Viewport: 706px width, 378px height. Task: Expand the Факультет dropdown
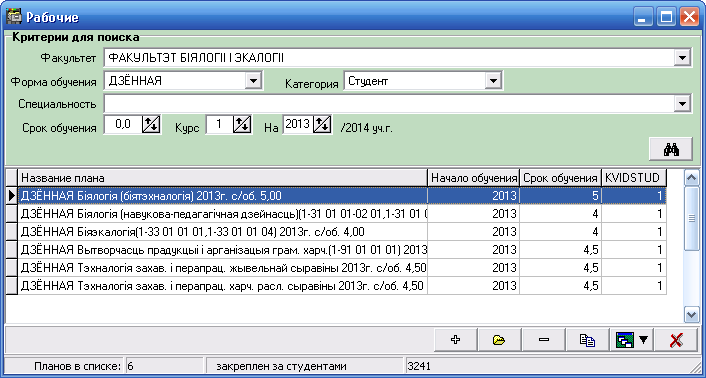click(x=683, y=58)
